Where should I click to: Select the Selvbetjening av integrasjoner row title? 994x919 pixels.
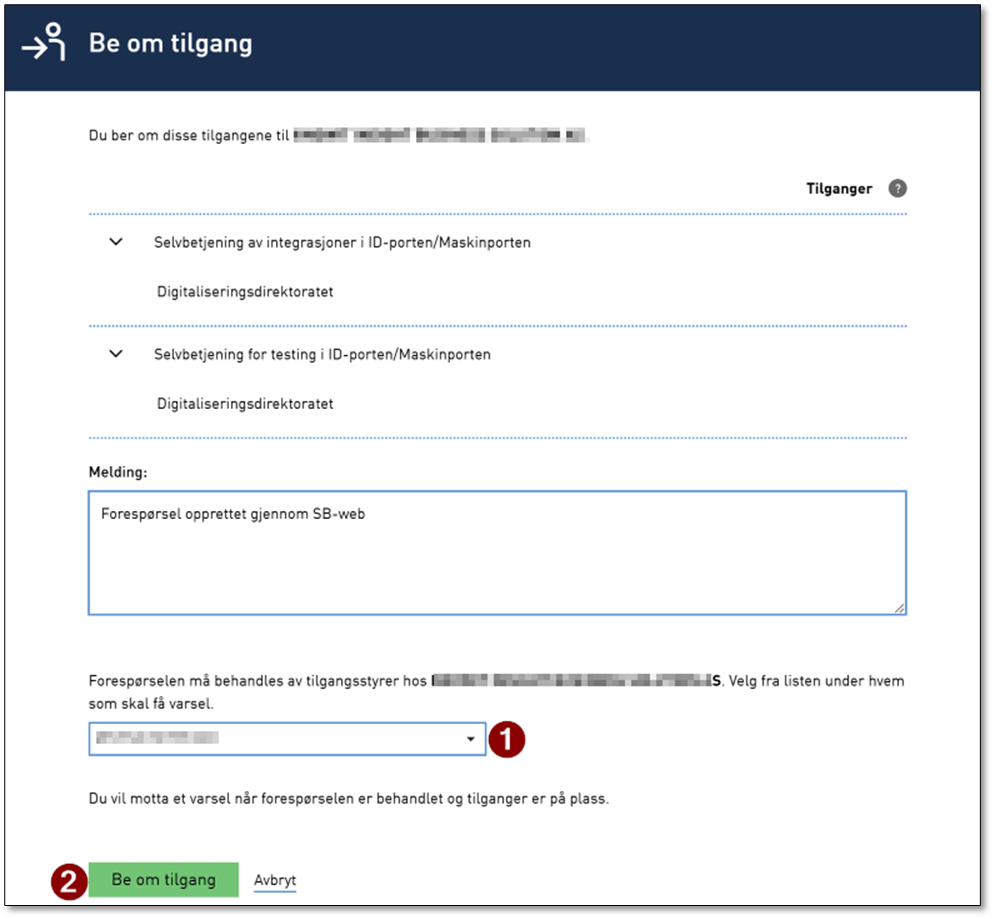point(342,243)
